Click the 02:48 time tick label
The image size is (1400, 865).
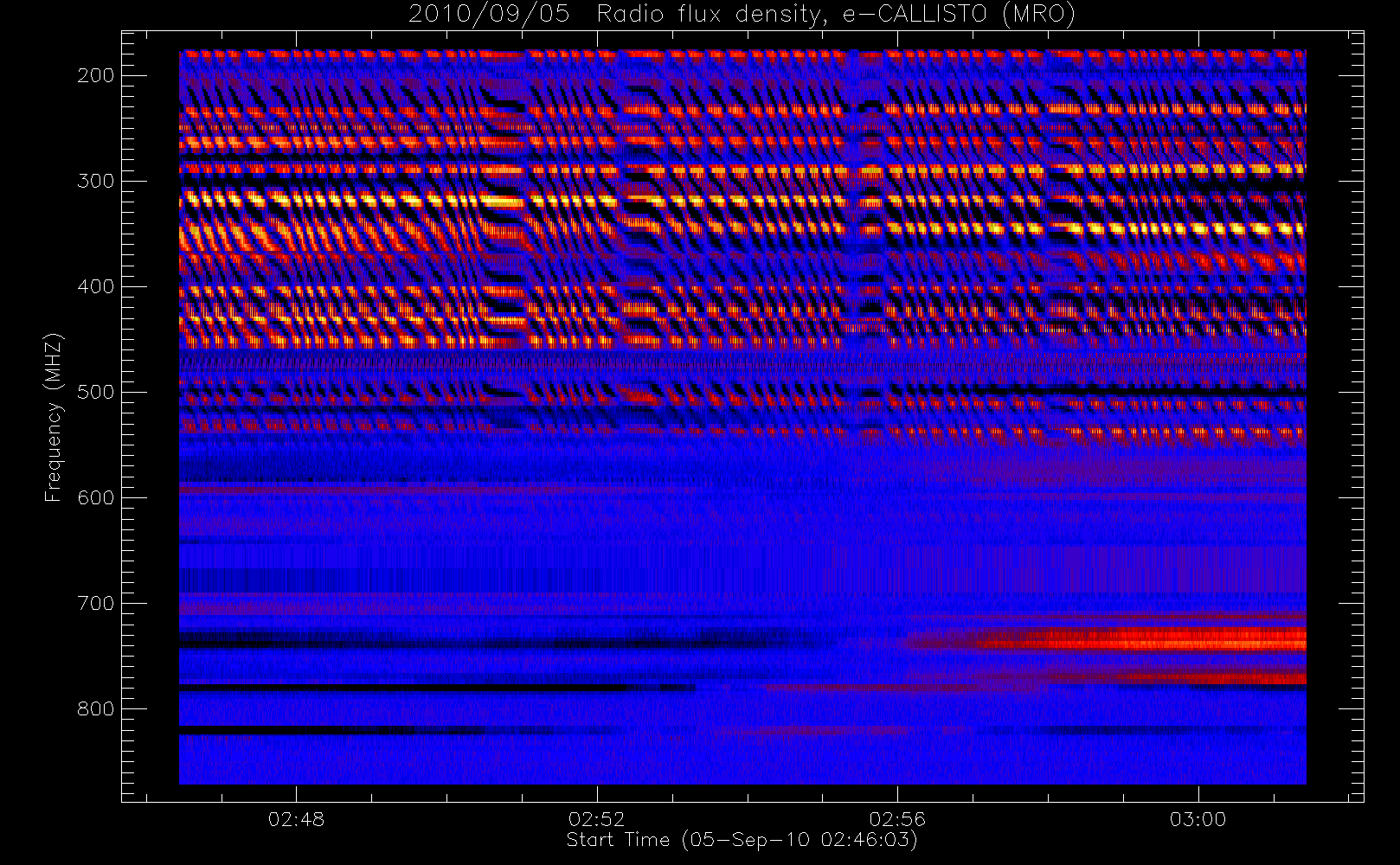click(x=296, y=819)
